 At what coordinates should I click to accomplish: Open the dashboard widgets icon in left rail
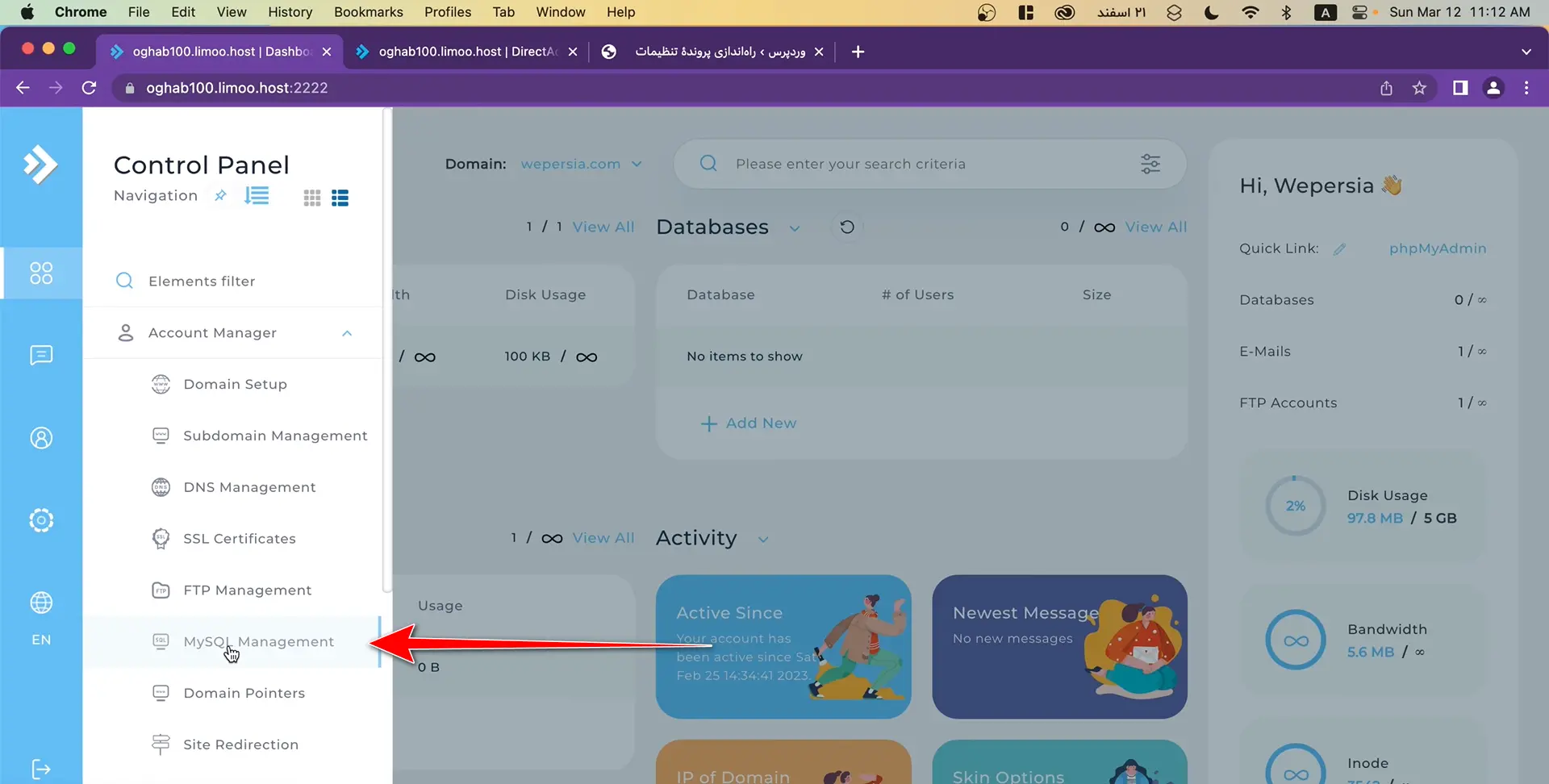(x=41, y=273)
